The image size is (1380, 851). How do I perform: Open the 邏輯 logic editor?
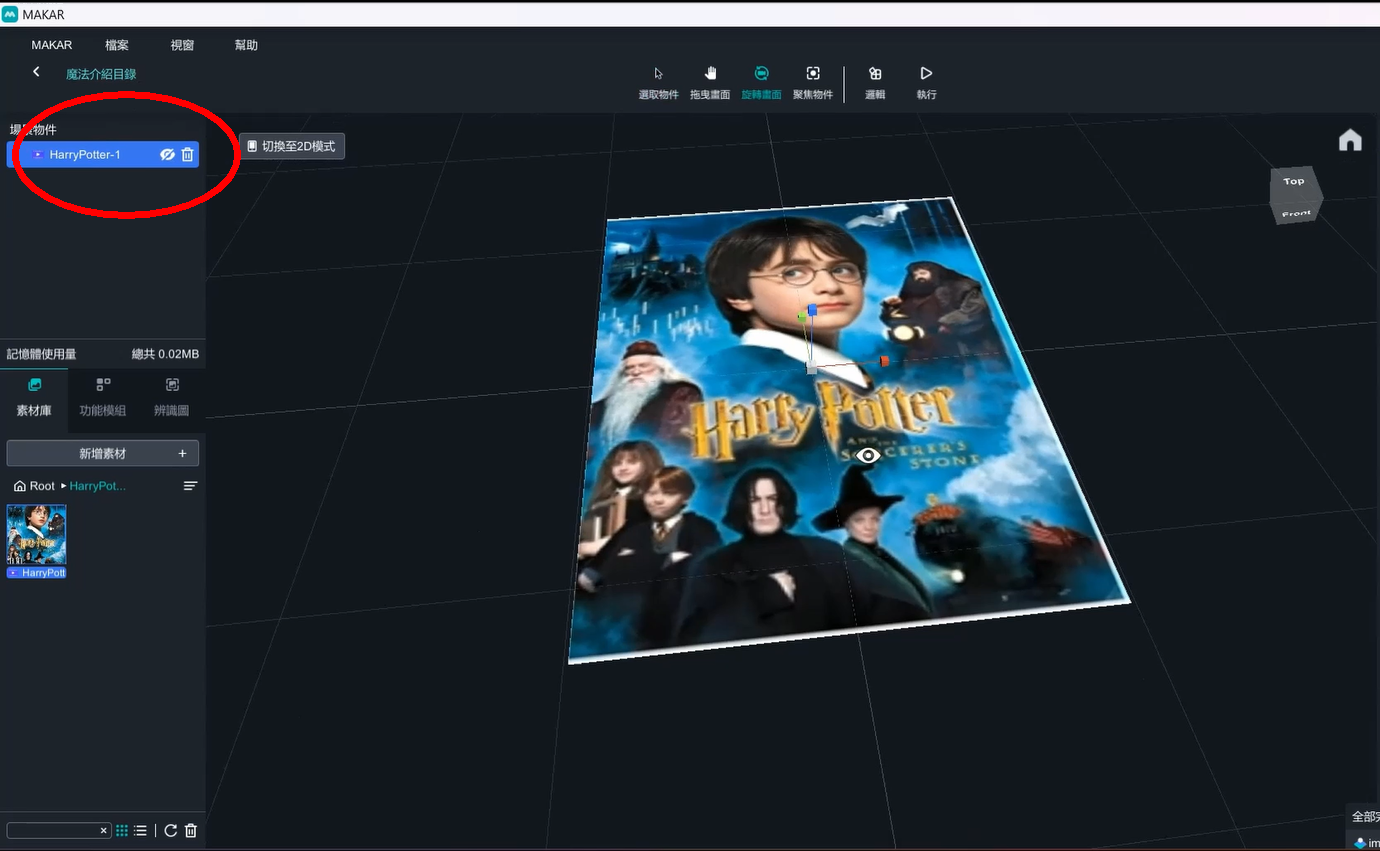point(875,81)
